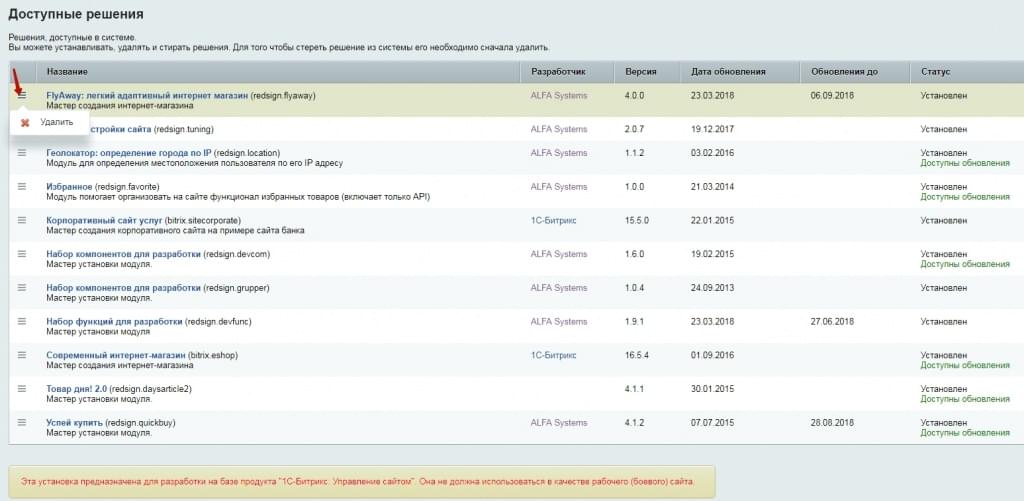Open Набор компонентов link for redsign.devcom
This screenshot has width=1024, height=501.
pyautogui.click(x=123, y=254)
